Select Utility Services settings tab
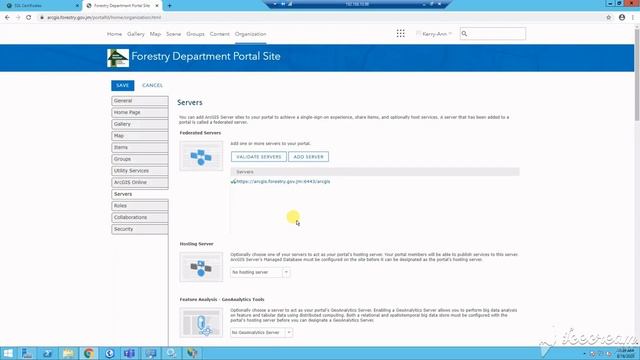The image size is (640, 360). point(140,171)
